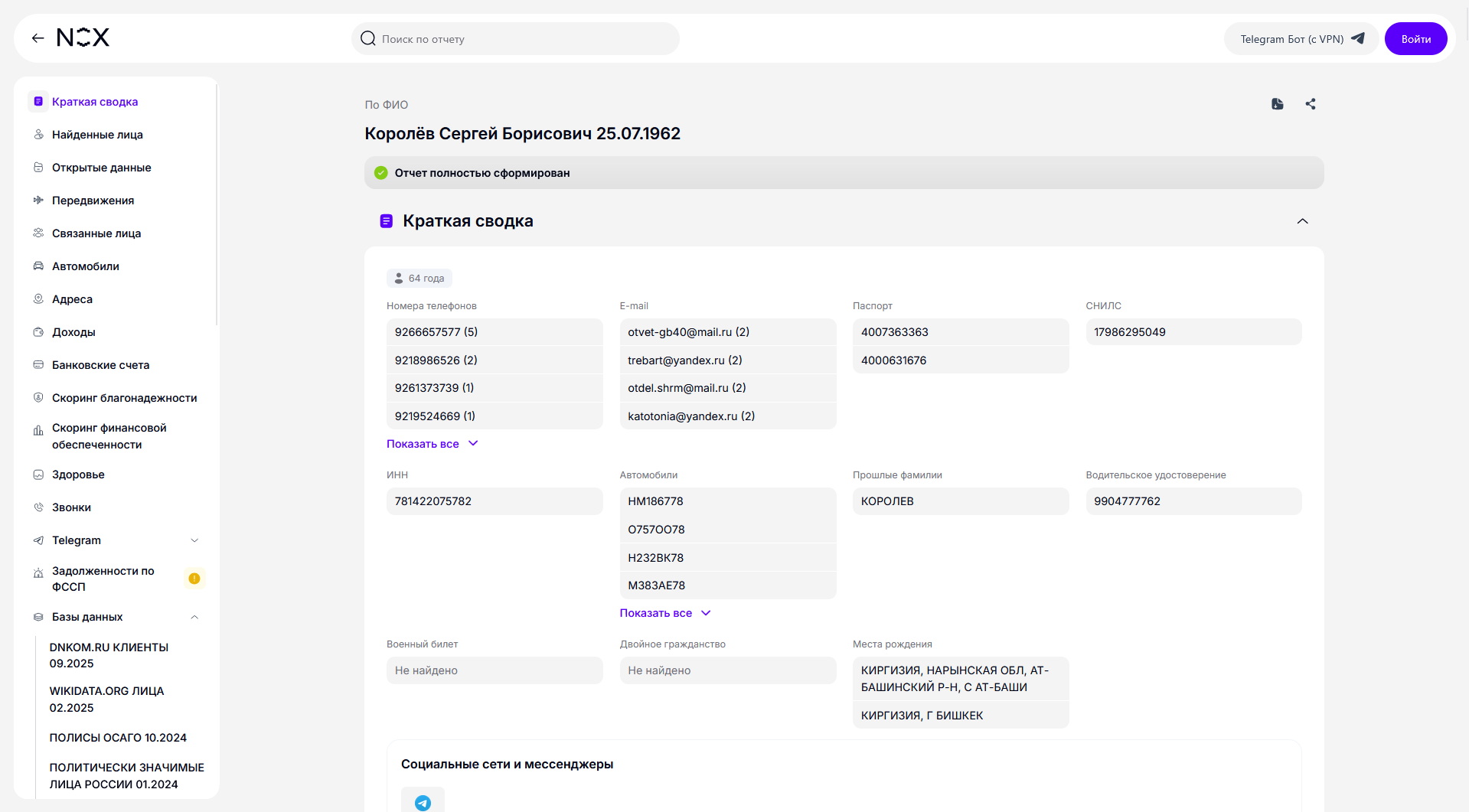
Task: Open Связанные лица section
Action: 96,233
